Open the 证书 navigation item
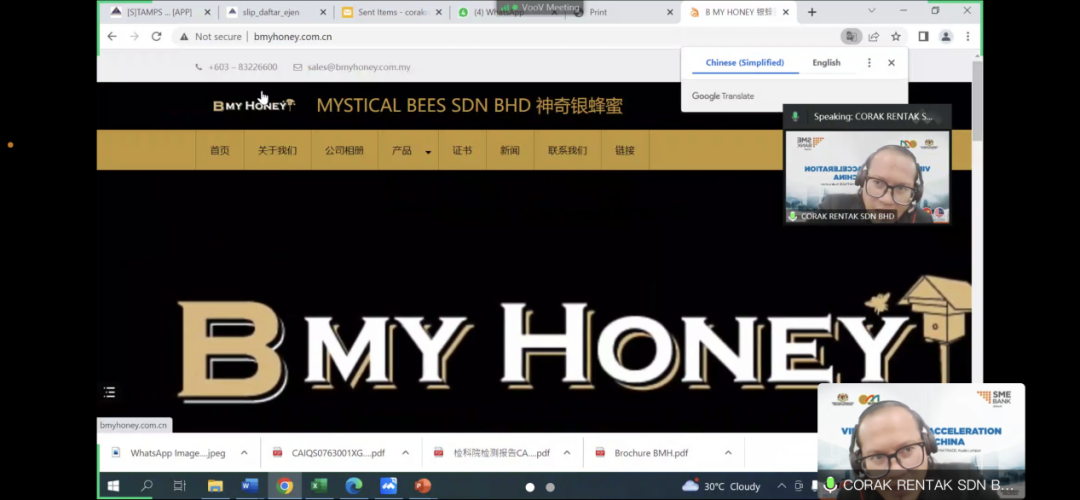Viewport: 1080px width, 500px height. (462, 150)
